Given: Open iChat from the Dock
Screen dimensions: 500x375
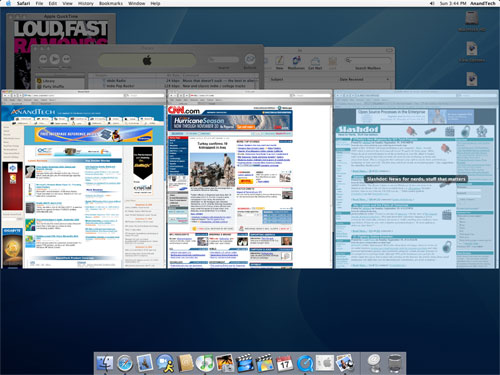Looking at the screenshot, I should pyautogui.click(x=165, y=363).
